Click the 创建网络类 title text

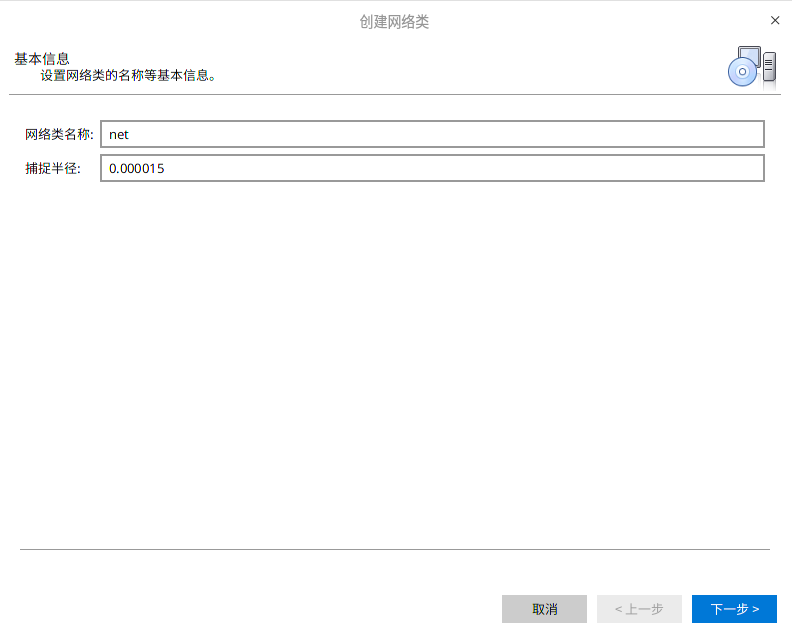(394, 22)
